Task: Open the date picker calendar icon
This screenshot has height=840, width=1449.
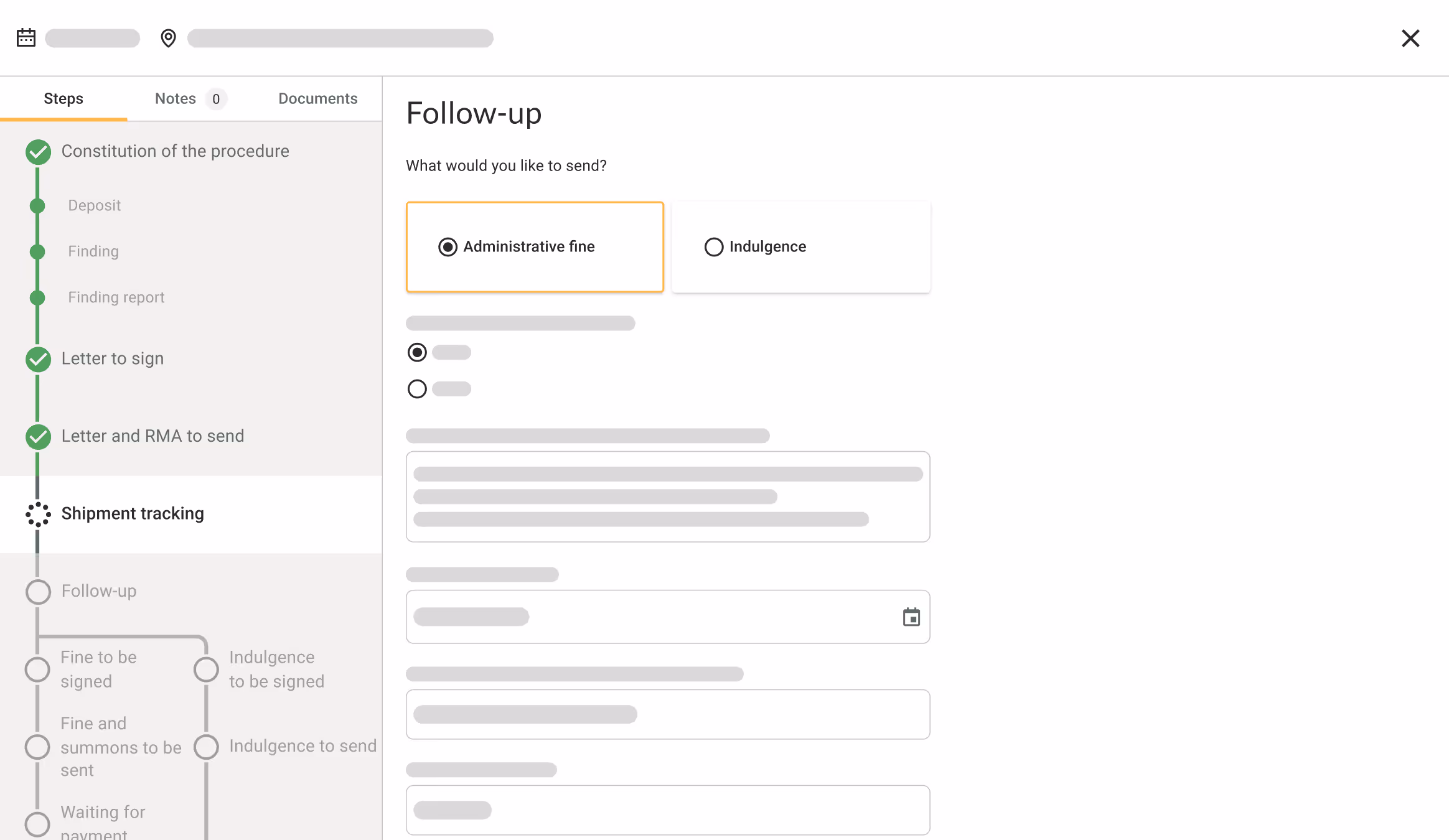Action: (911, 617)
